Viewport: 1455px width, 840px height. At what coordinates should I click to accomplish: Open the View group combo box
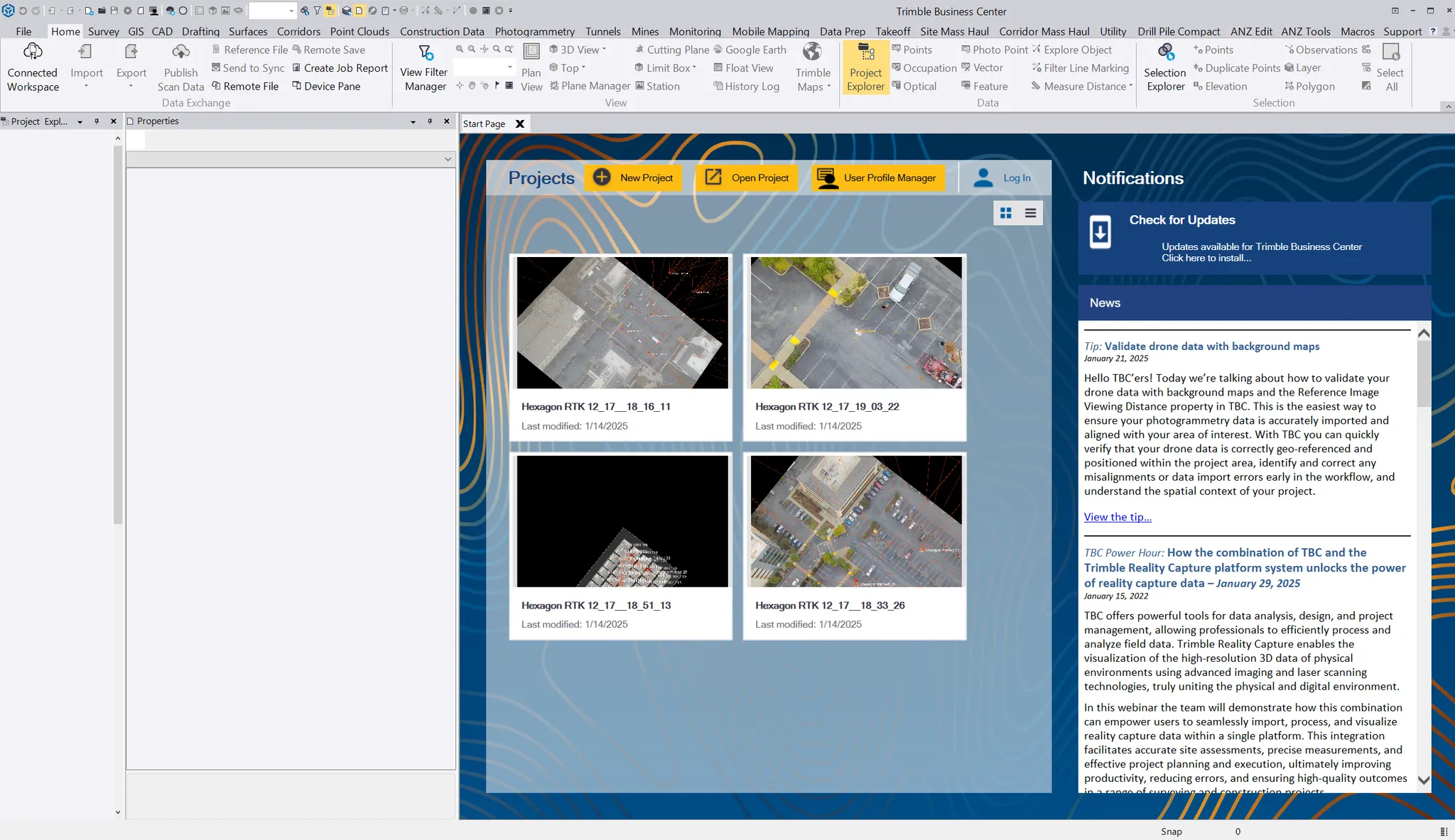(483, 67)
